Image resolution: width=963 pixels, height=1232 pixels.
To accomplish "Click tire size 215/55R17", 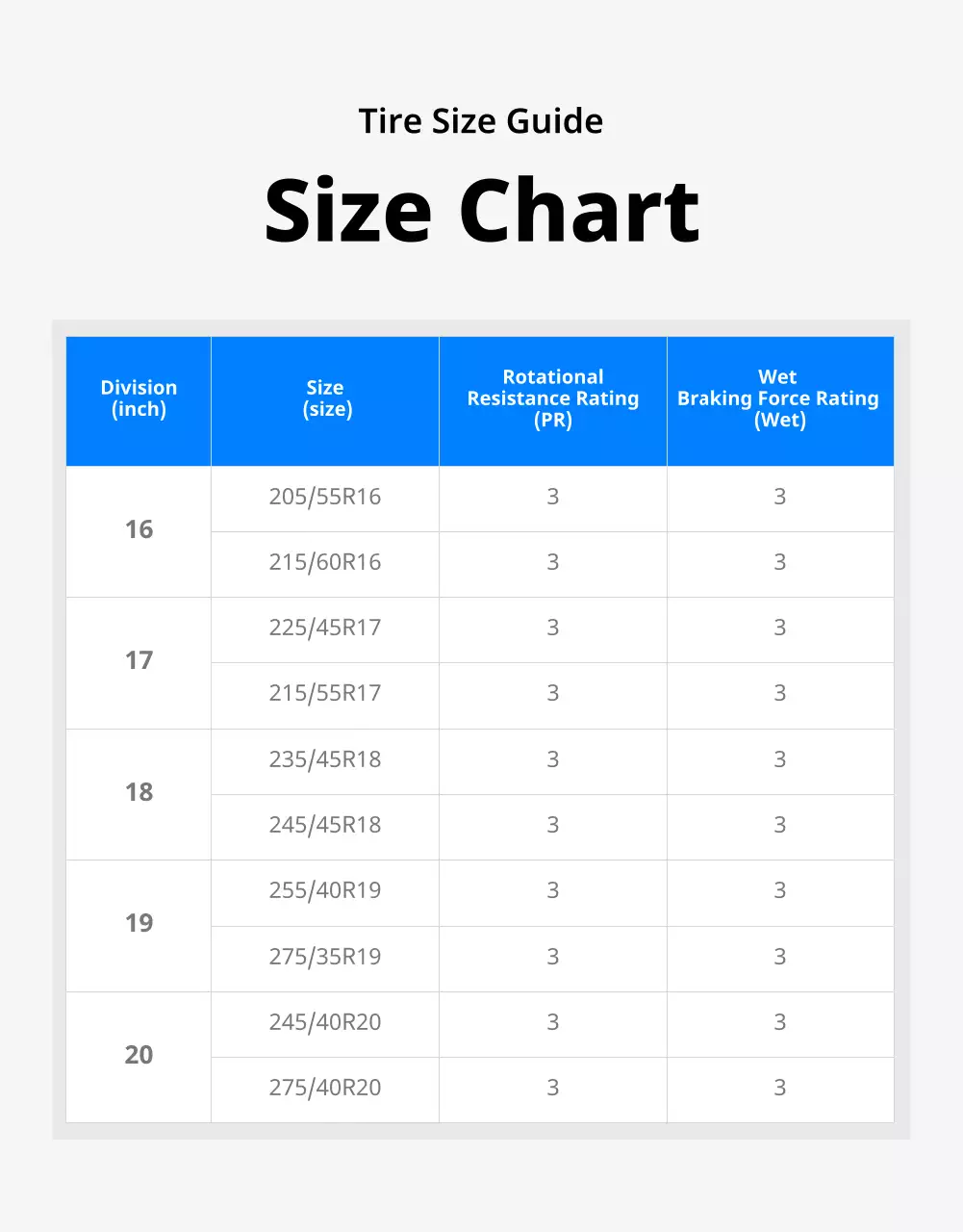I will [325, 693].
